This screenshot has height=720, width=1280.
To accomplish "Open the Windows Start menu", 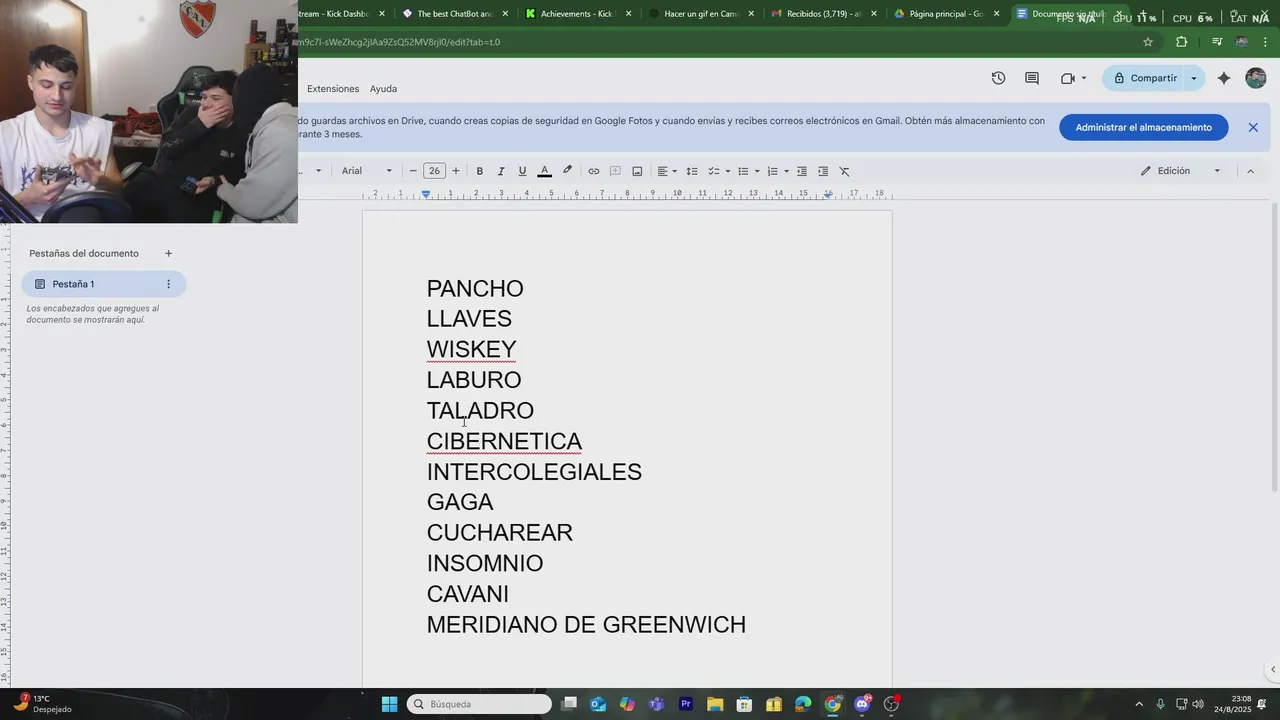I will [389, 704].
